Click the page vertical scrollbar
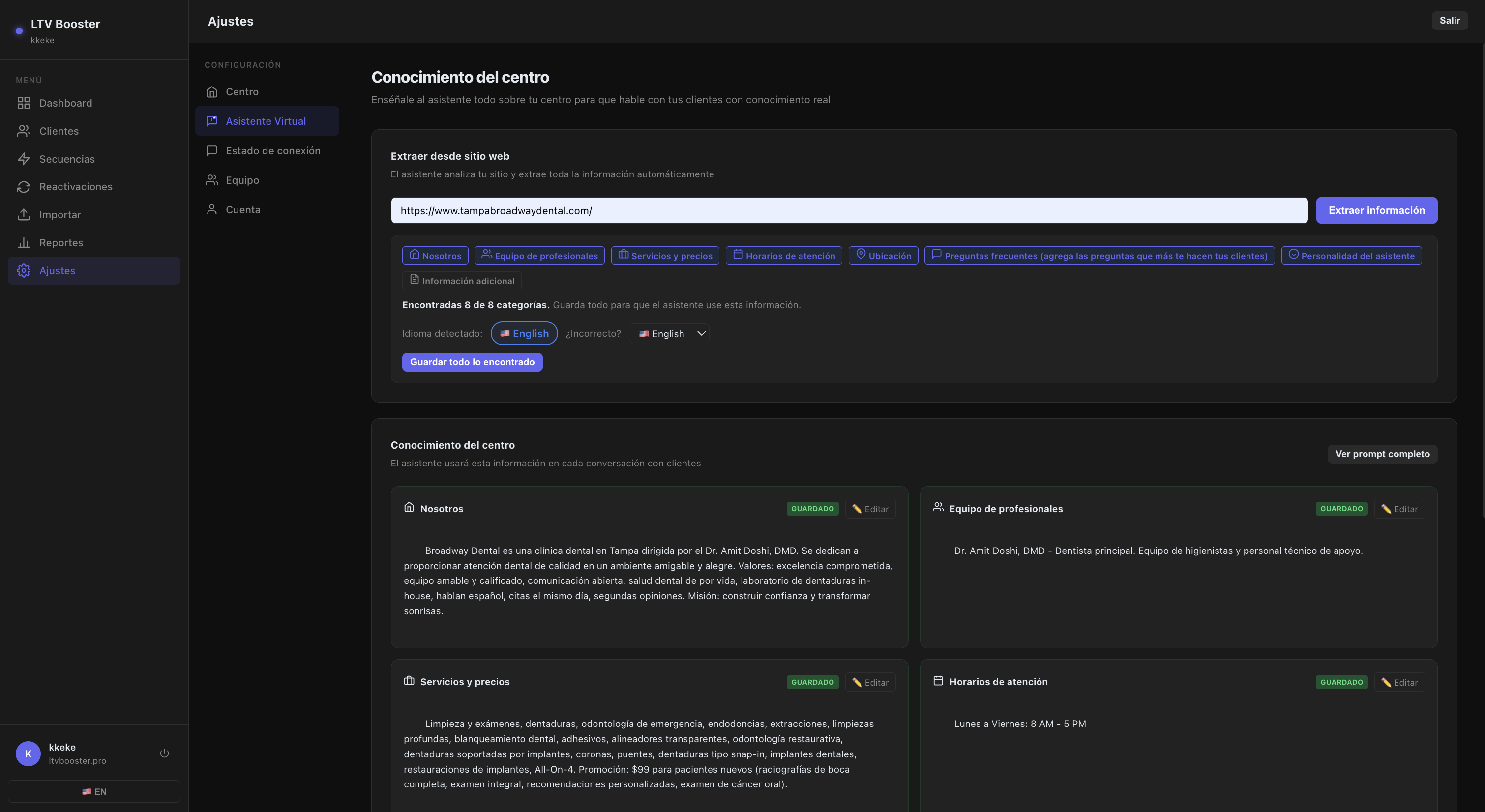 (1483, 281)
